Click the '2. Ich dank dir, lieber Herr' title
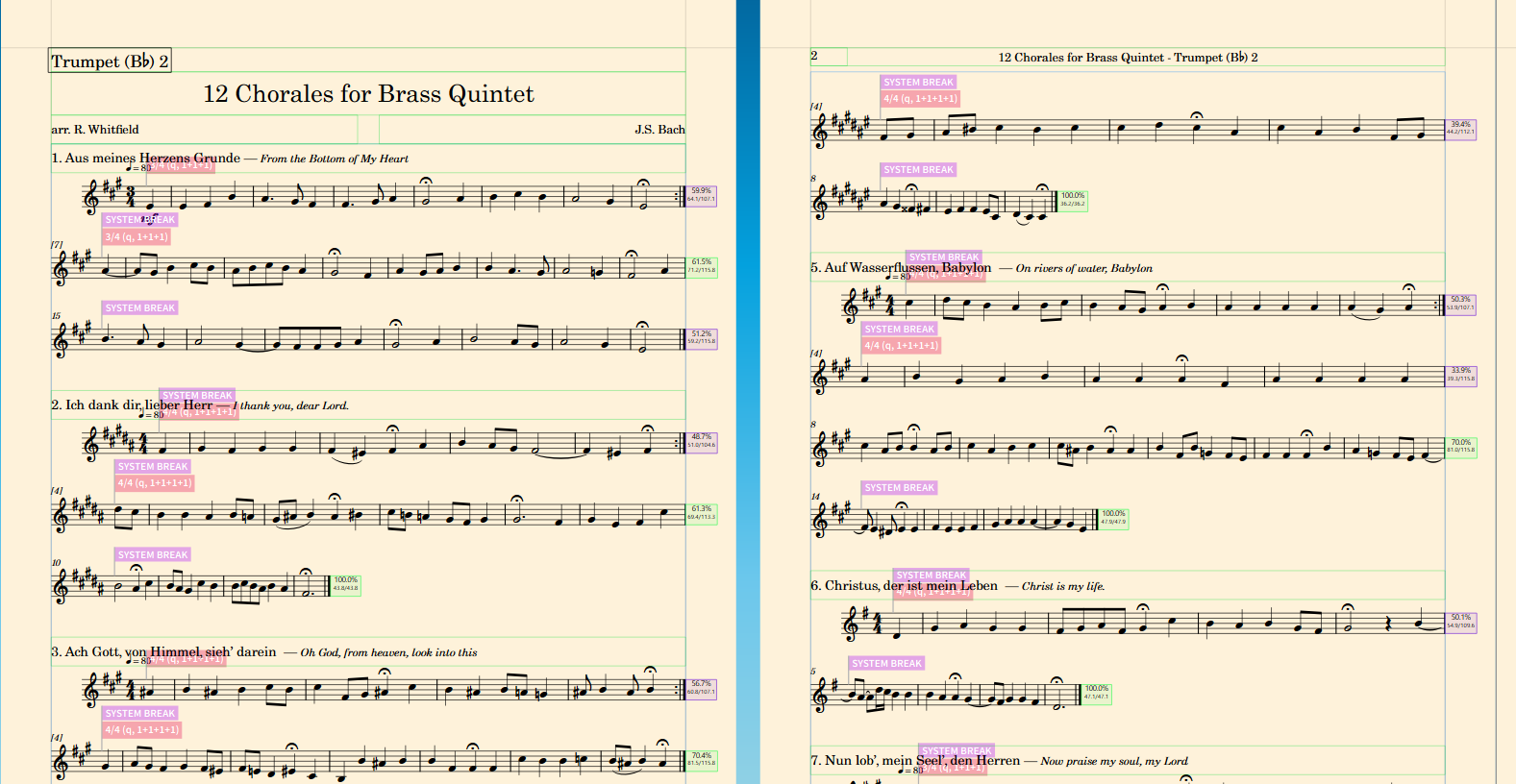Viewport: 1516px width, 784px height. (132, 404)
